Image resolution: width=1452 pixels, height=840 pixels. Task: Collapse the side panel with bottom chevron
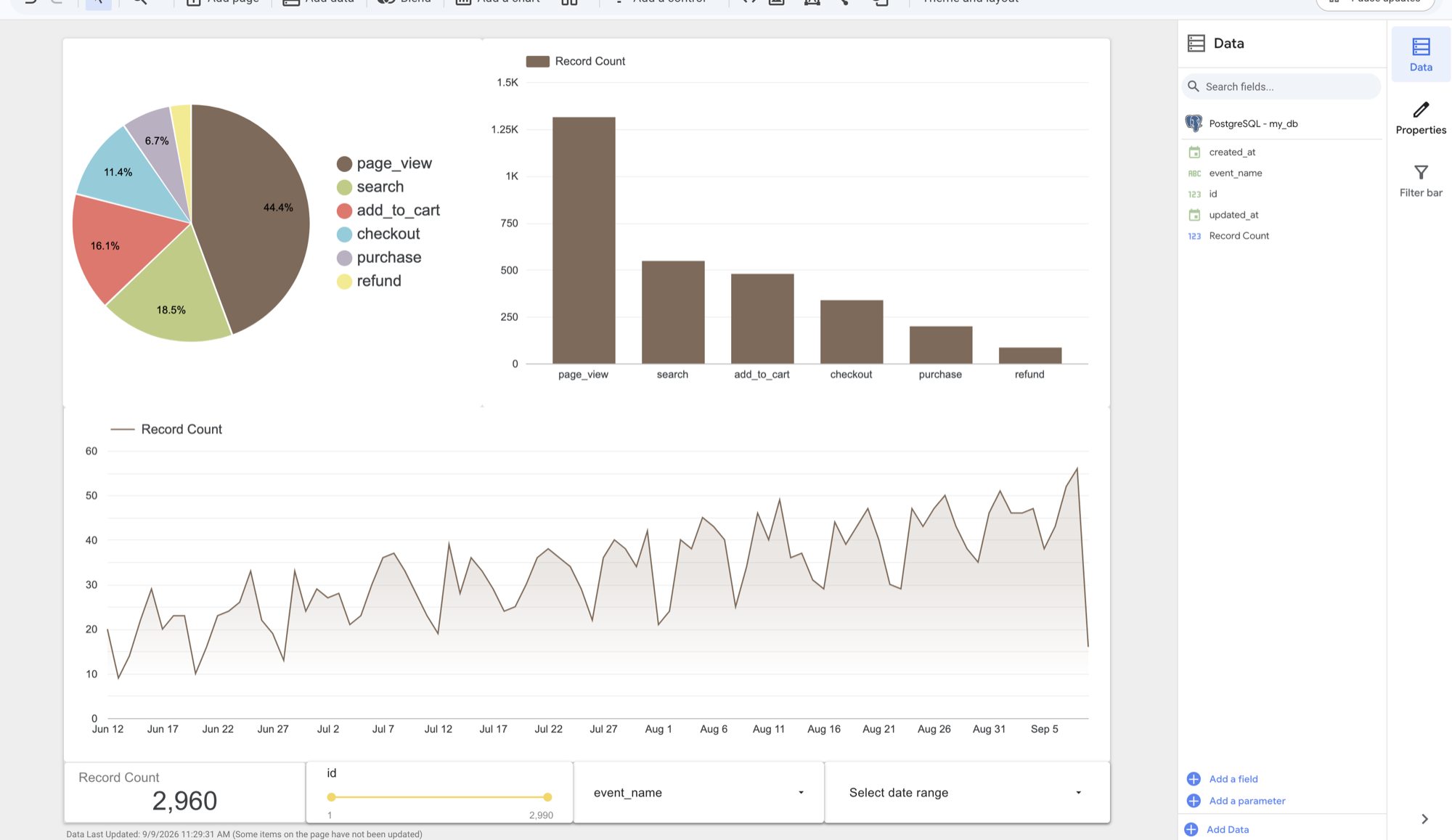point(1424,819)
